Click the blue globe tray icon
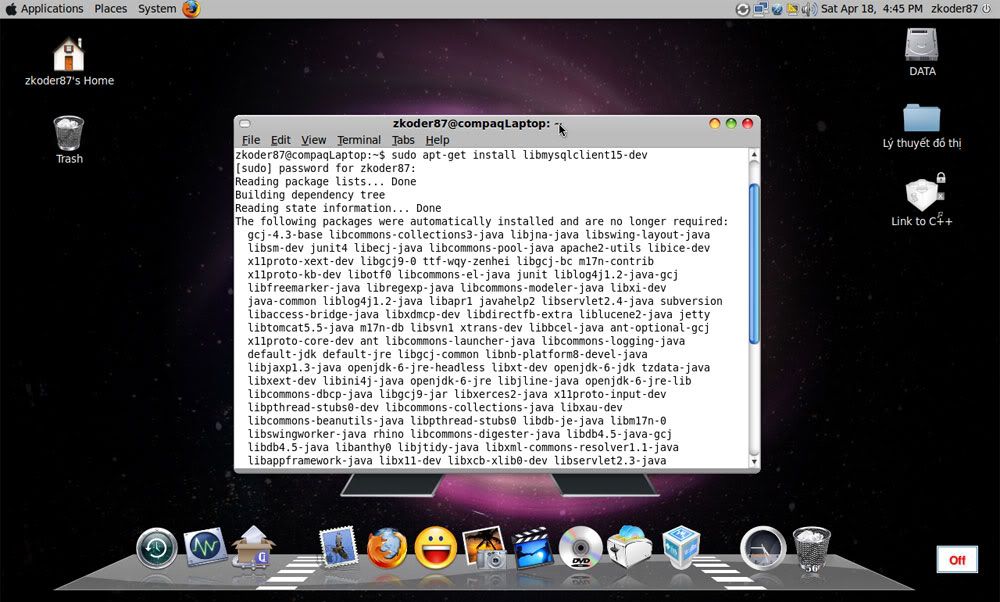Image resolution: width=1000 pixels, height=602 pixels. tap(777, 9)
